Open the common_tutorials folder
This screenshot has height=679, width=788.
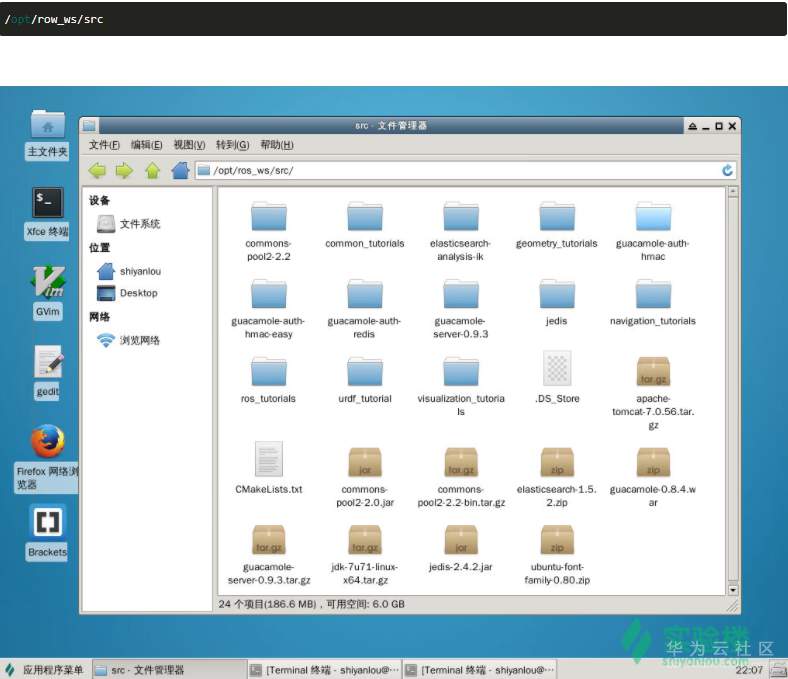click(365, 225)
